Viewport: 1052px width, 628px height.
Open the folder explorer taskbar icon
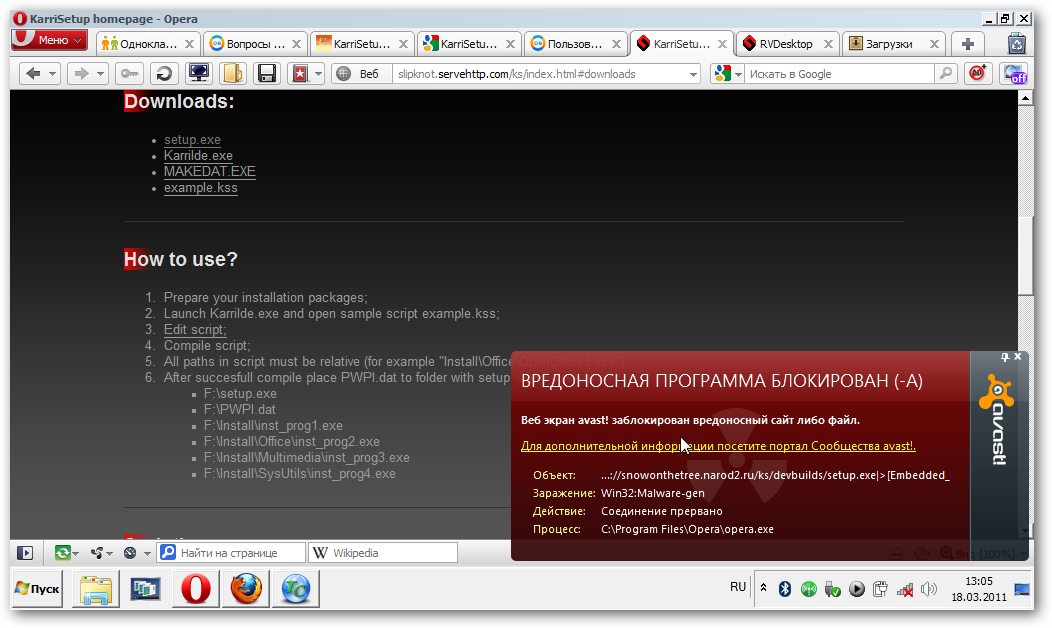coord(96,589)
